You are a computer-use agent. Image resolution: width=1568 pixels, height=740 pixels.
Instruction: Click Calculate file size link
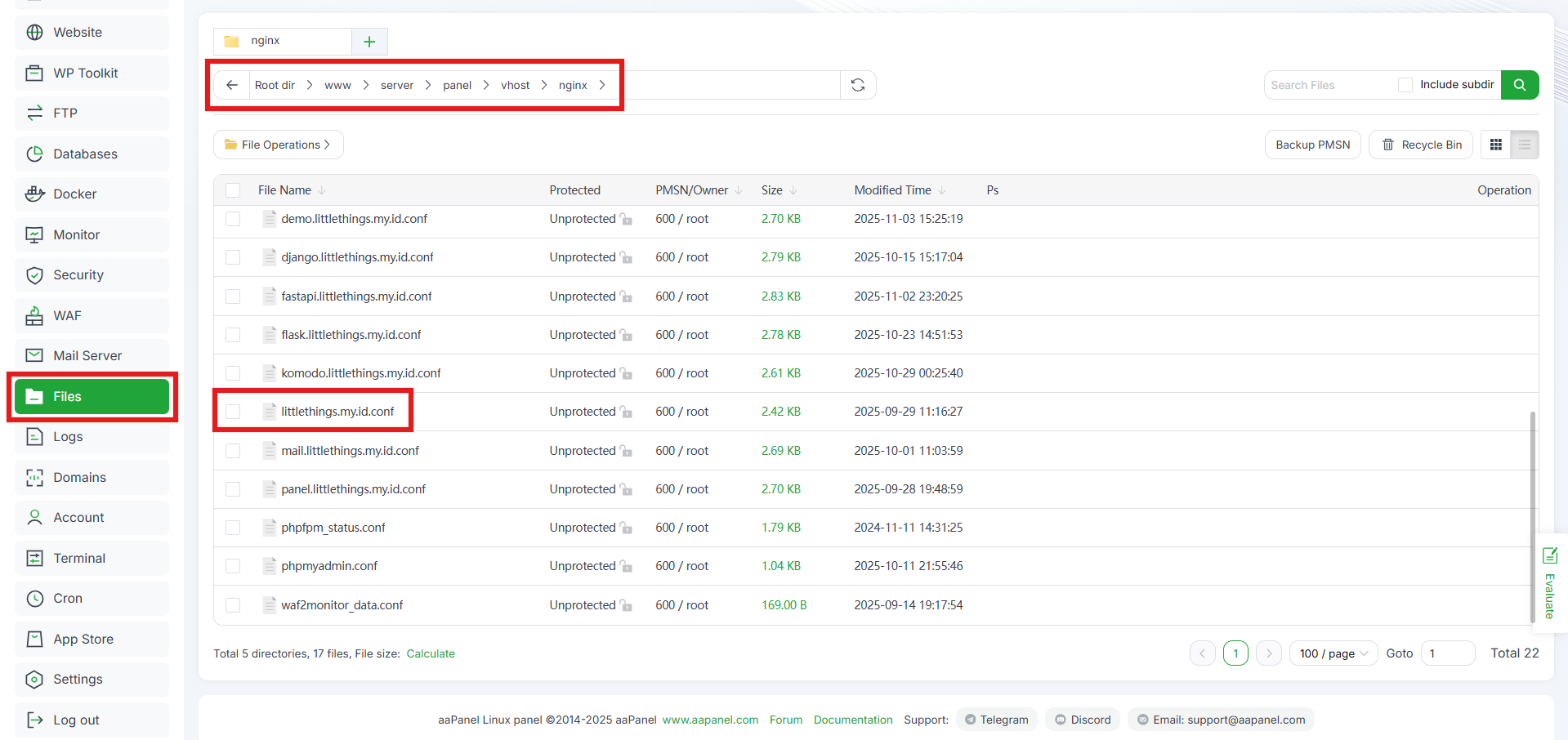tap(431, 653)
